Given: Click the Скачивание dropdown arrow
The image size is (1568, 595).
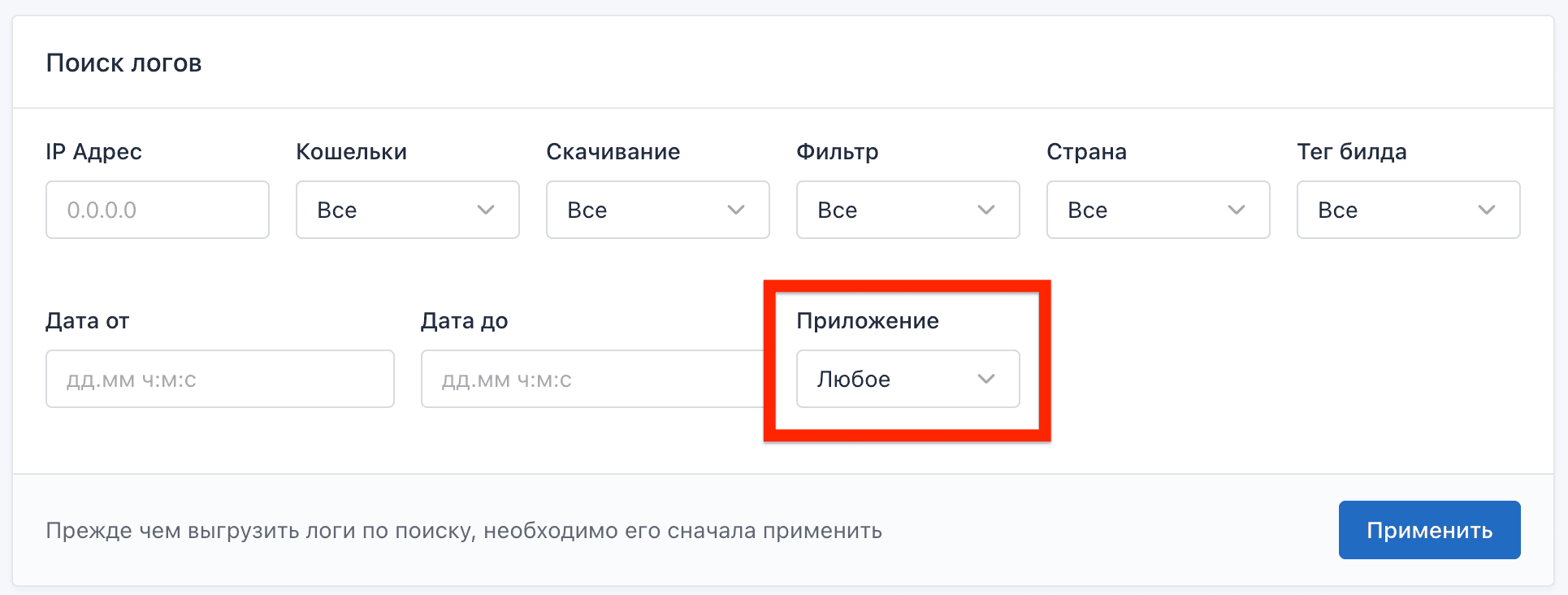Looking at the screenshot, I should 736,210.
